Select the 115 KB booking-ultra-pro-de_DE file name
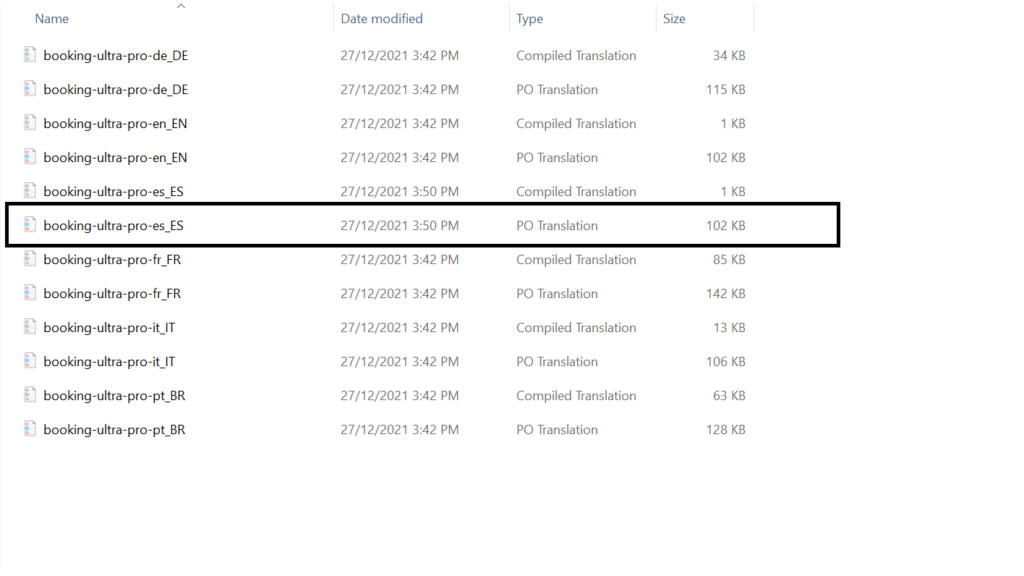Image resolution: width=1024 pixels, height=576 pixels. 116,89
